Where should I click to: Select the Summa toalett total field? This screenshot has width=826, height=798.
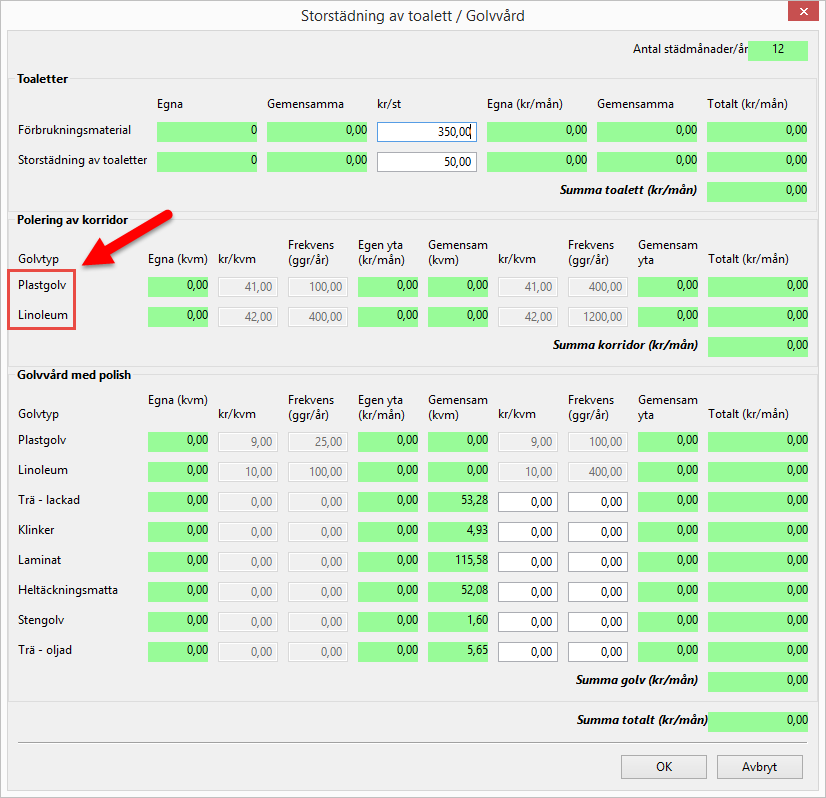(757, 192)
